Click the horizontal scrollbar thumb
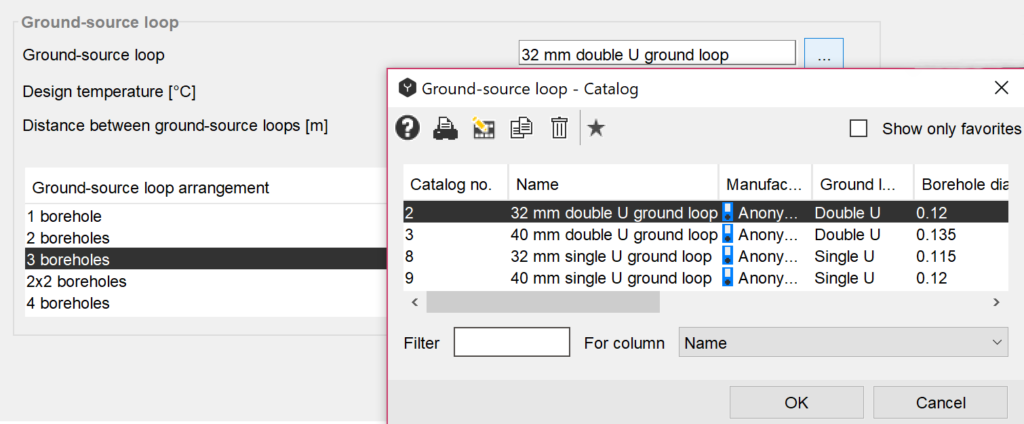Viewport: 1024px width, 424px height. point(542,302)
